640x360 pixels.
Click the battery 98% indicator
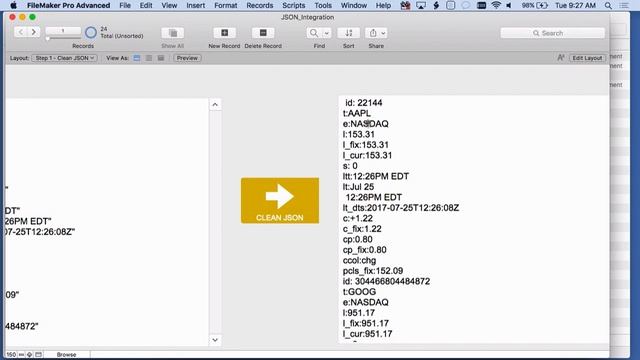click(x=534, y=5)
